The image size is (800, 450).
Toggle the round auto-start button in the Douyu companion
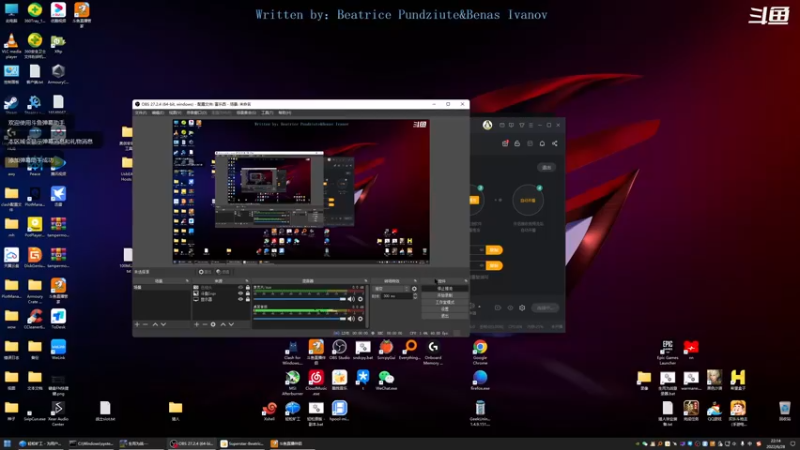[x=528, y=200]
